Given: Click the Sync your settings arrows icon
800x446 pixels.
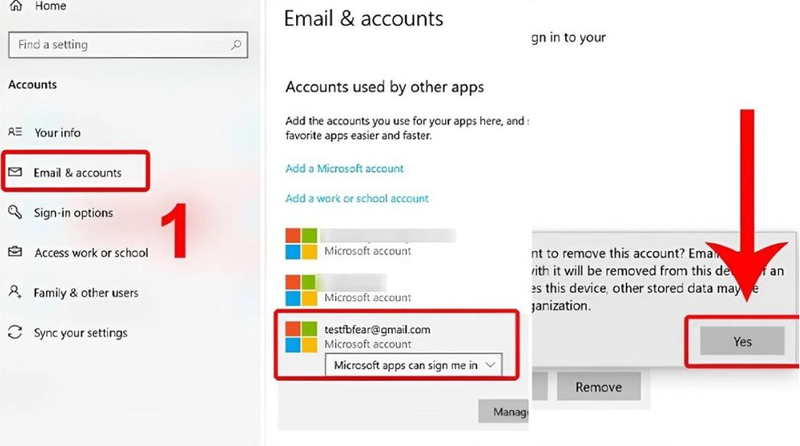Looking at the screenshot, I should (15, 332).
